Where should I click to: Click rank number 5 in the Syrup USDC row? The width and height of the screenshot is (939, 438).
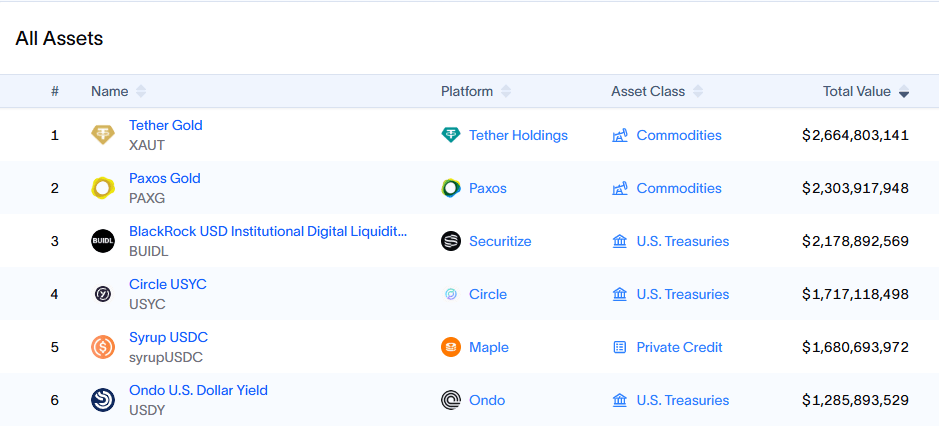coord(55,347)
